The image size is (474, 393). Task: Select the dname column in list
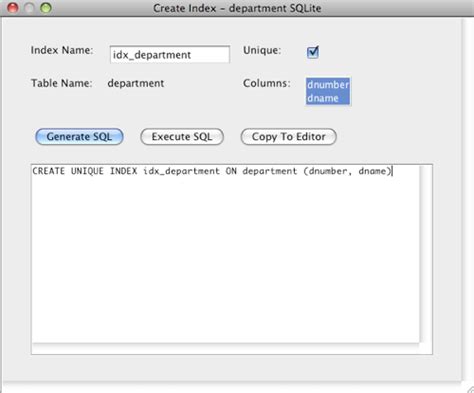coord(328,98)
